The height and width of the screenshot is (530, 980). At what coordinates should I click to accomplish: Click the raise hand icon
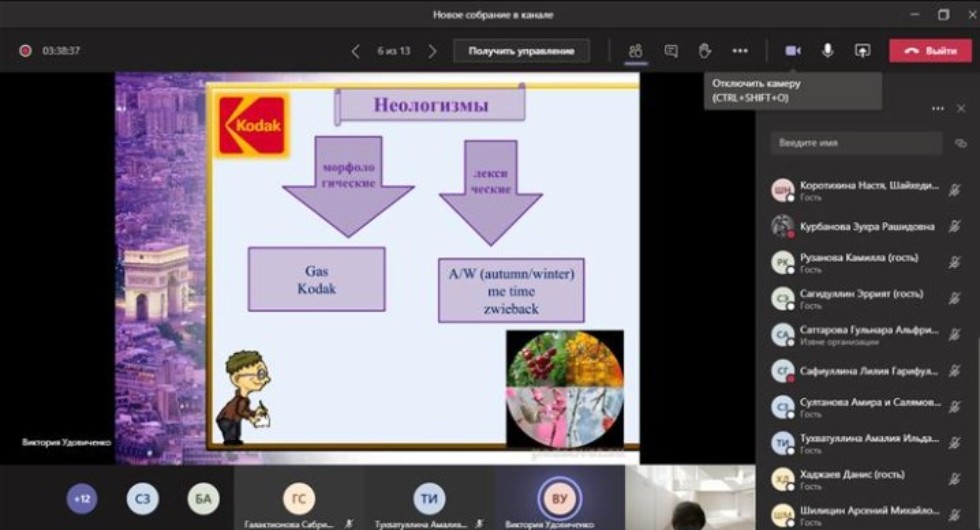click(x=704, y=51)
